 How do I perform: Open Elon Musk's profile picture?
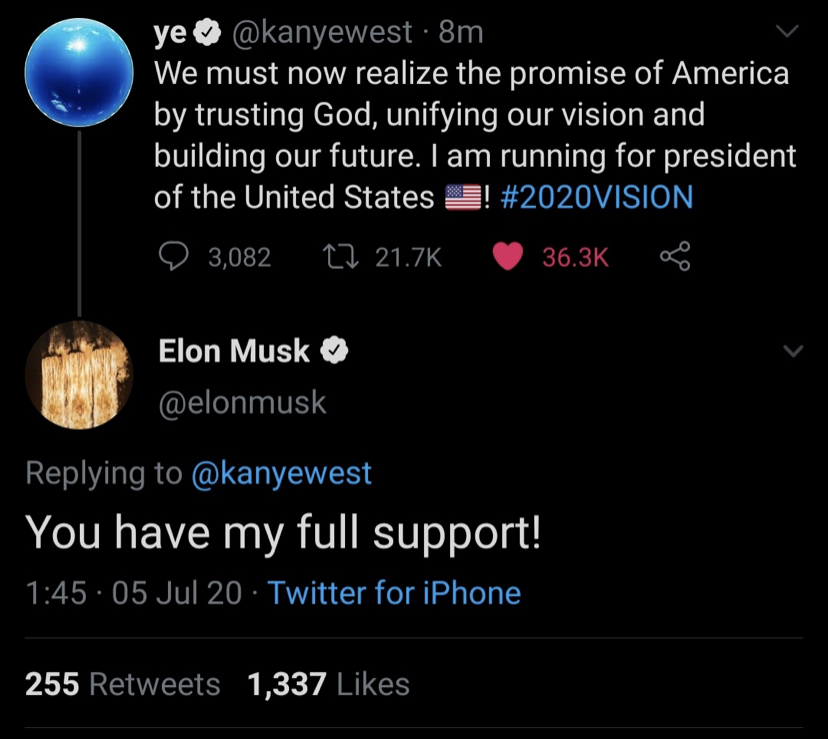coord(78,375)
